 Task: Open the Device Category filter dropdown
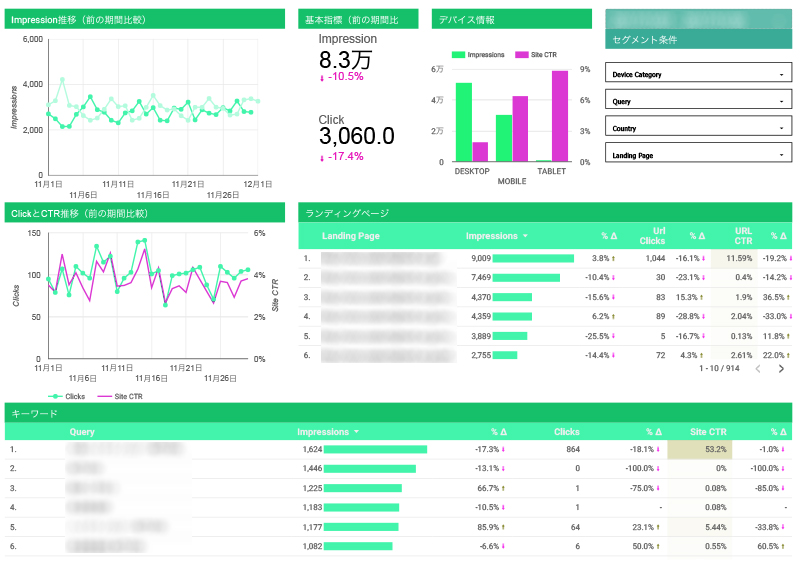[698, 74]
